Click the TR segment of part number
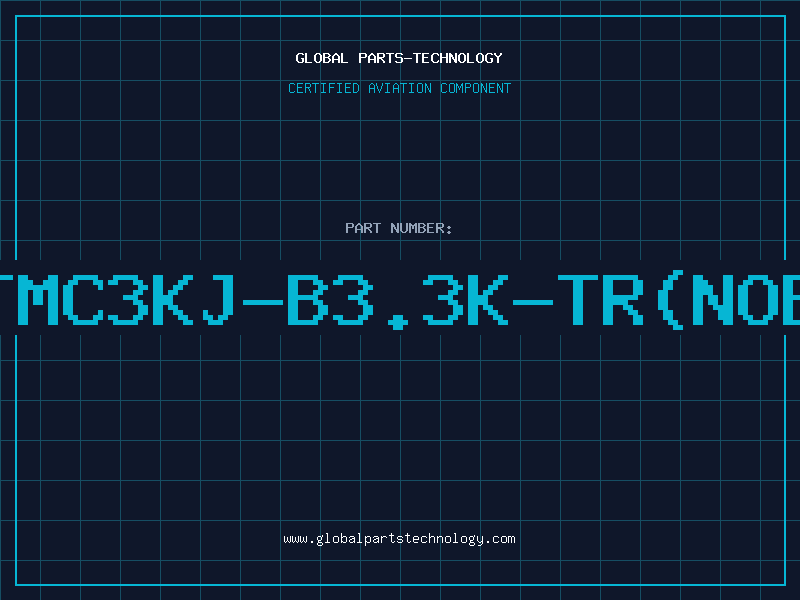 tap(601, 299)
